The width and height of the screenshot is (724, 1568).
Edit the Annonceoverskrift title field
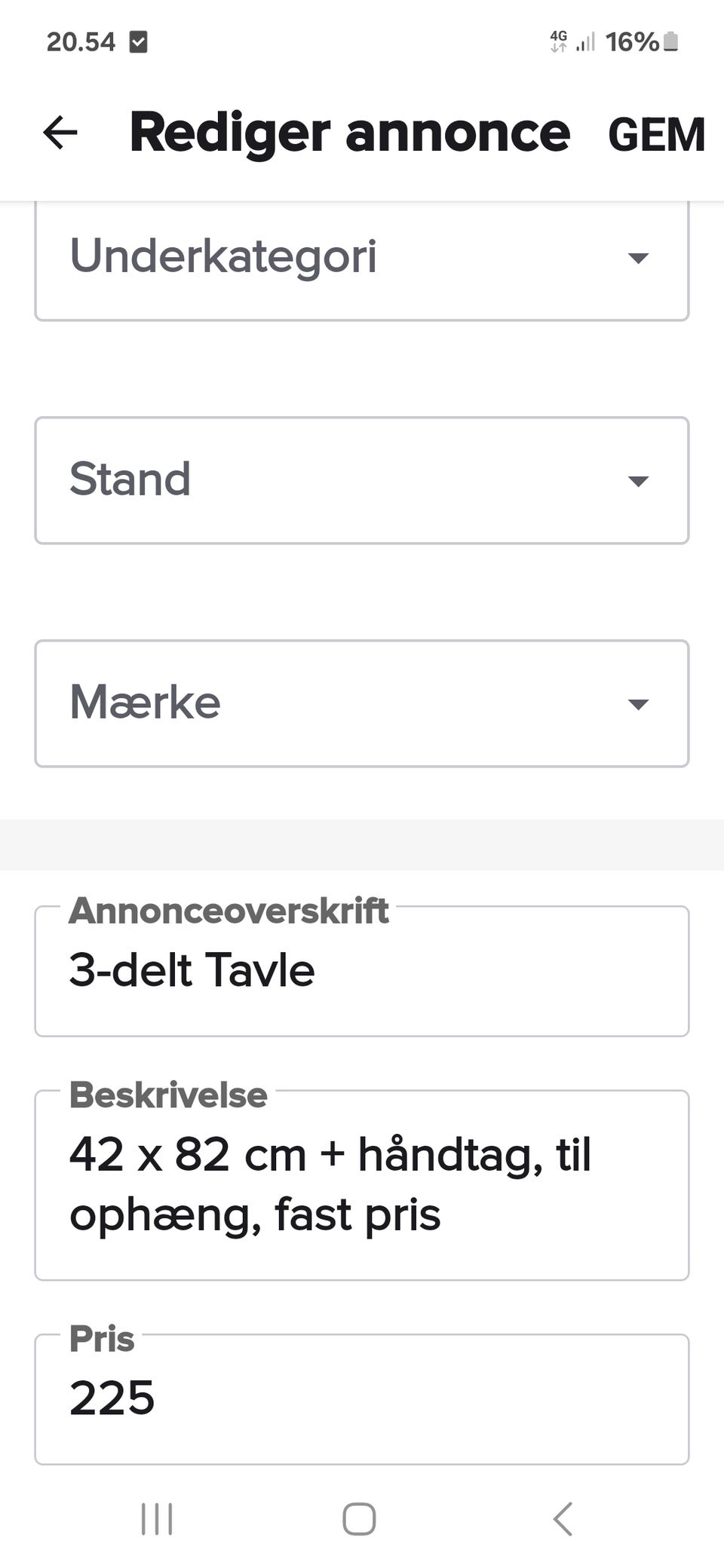pyautogui.click(x=362, y=971)
